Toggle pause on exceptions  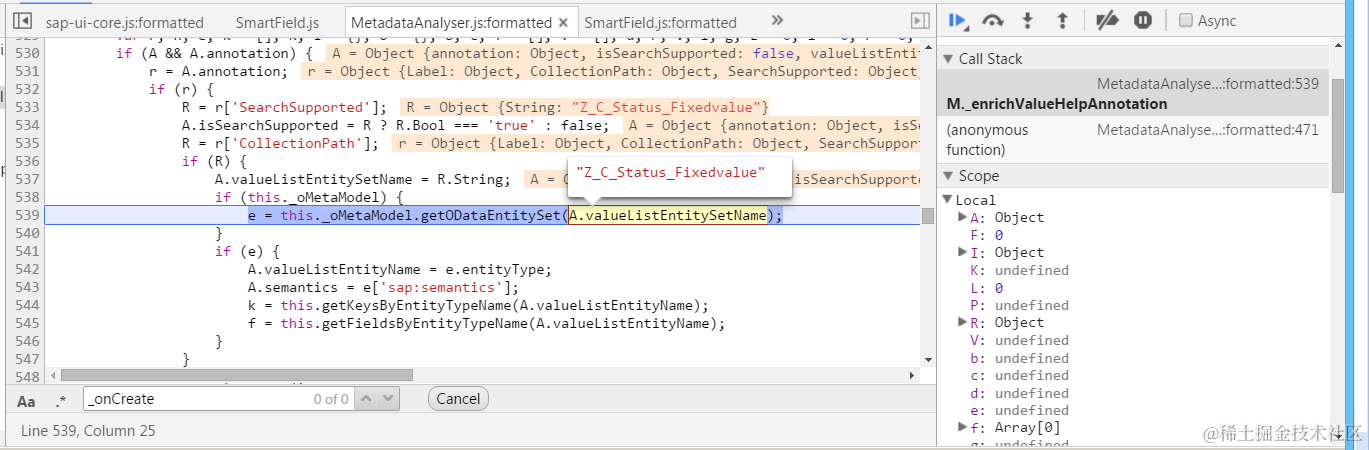tap(1142, 20)
